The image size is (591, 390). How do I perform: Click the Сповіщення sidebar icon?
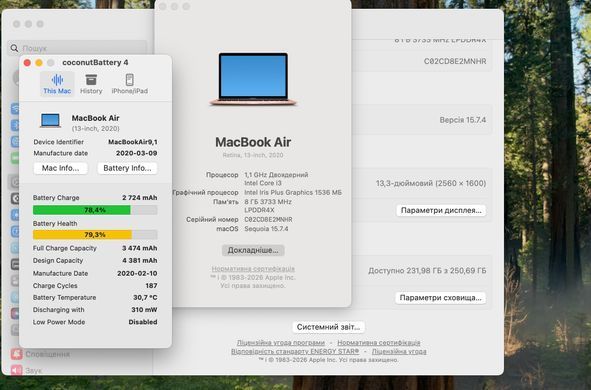pyautogui.click(x=16, y=354)
